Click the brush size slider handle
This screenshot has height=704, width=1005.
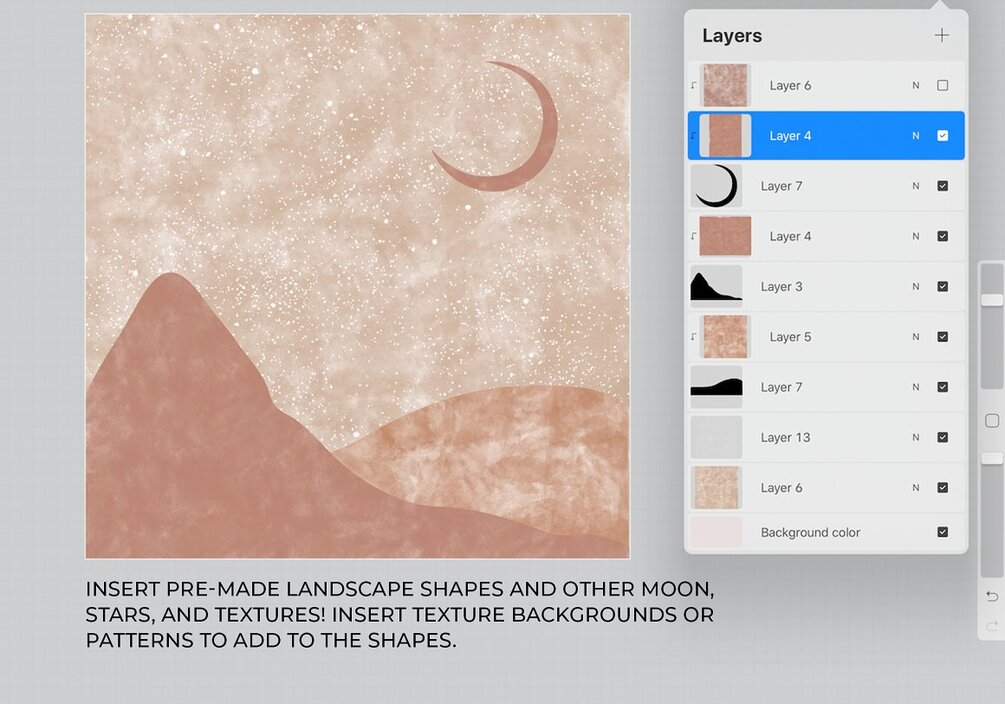coord(992,300)
